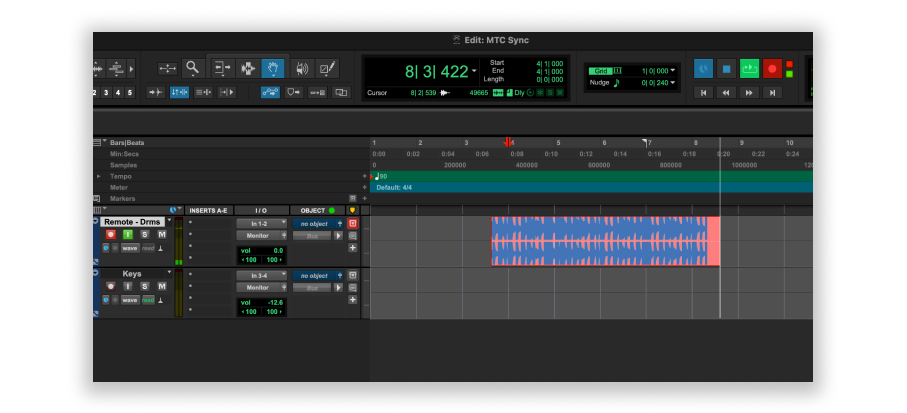Select the Zoomer (magnifier) tool

193,68
